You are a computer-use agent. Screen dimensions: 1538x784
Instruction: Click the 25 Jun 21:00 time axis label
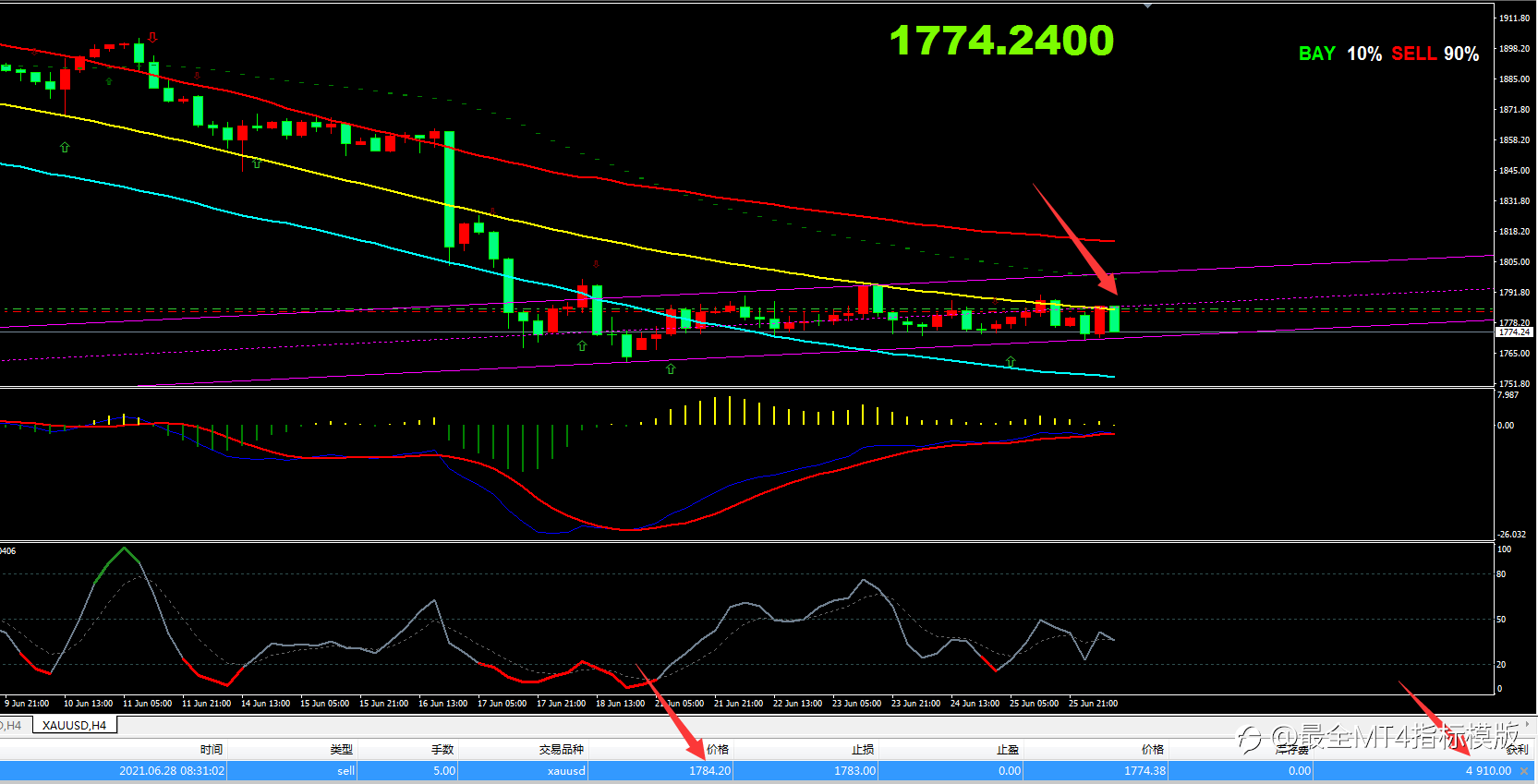(x=1093, y=704)
